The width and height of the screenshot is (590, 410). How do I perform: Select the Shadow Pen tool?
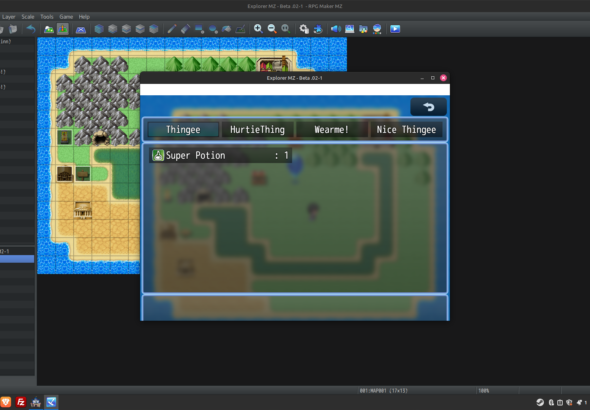click(240, 29)
